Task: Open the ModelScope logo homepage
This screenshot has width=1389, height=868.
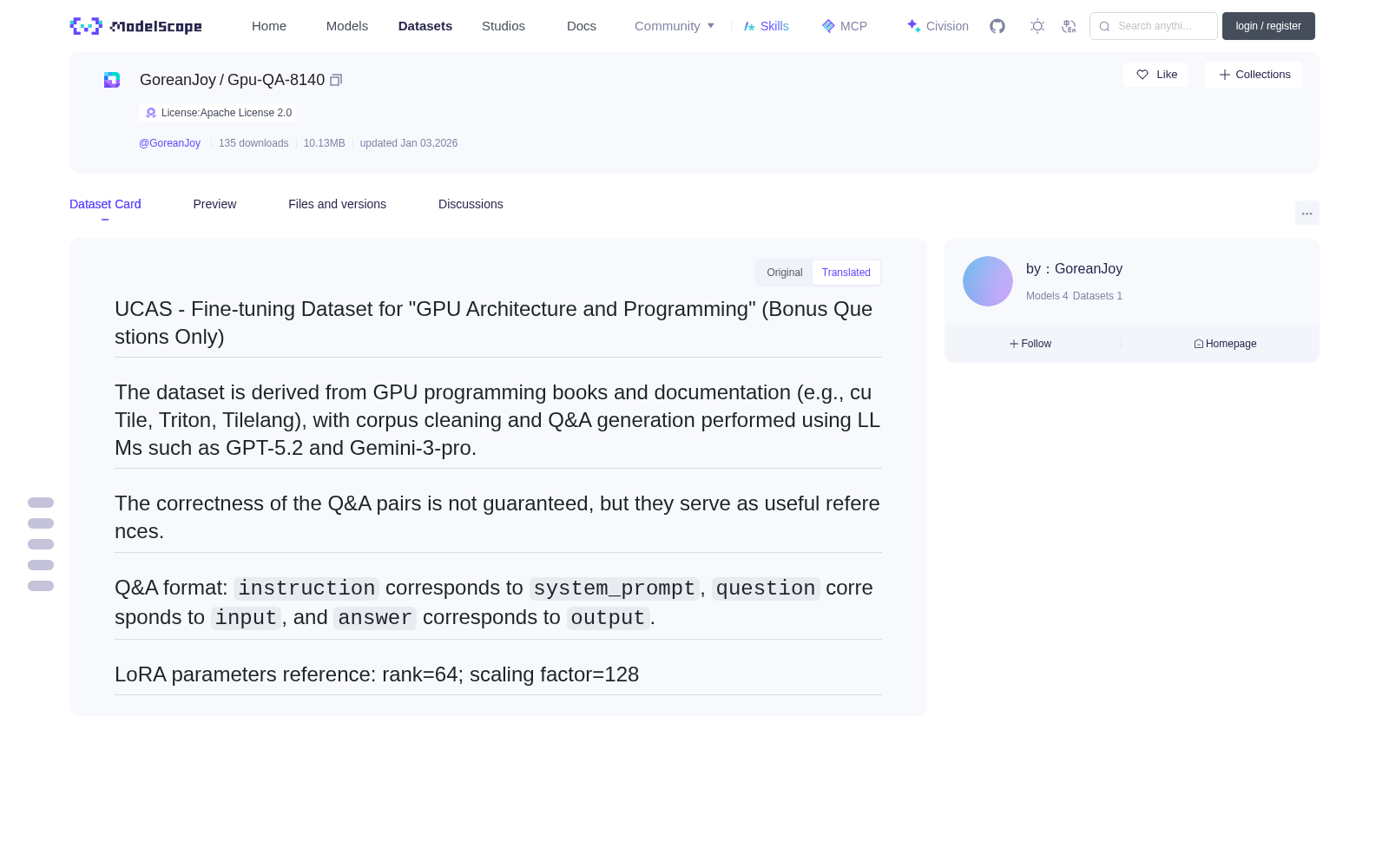Action: (136, 26)
